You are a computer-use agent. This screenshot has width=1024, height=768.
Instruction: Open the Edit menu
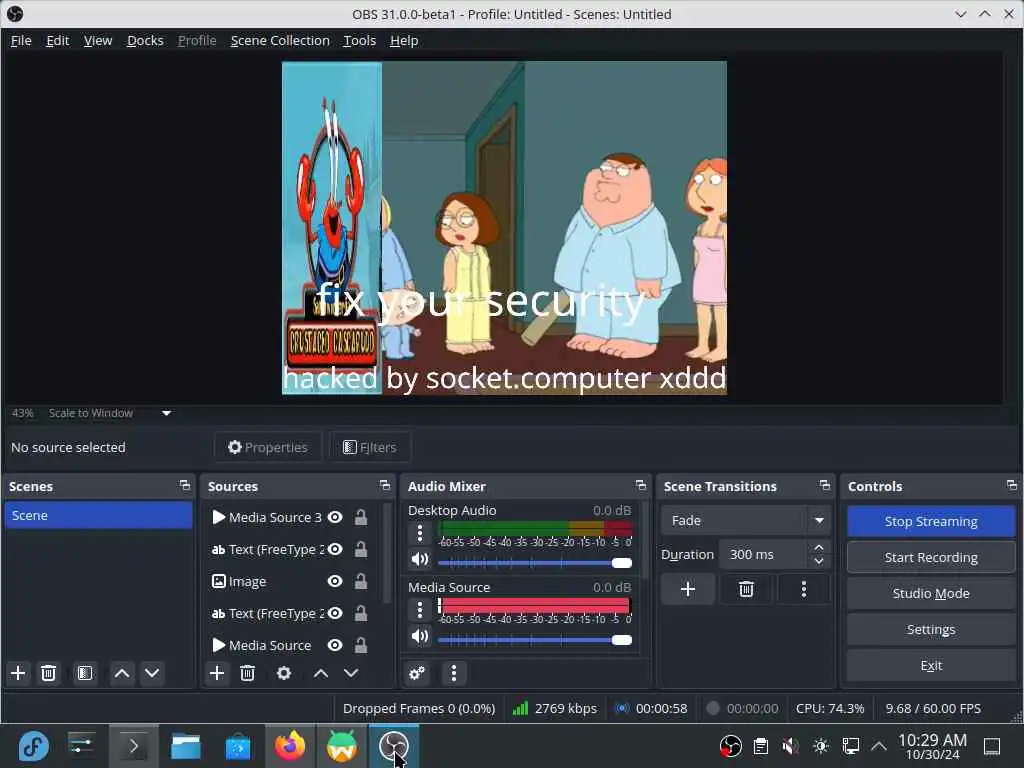pyautogui.click(x=57, y=40)
